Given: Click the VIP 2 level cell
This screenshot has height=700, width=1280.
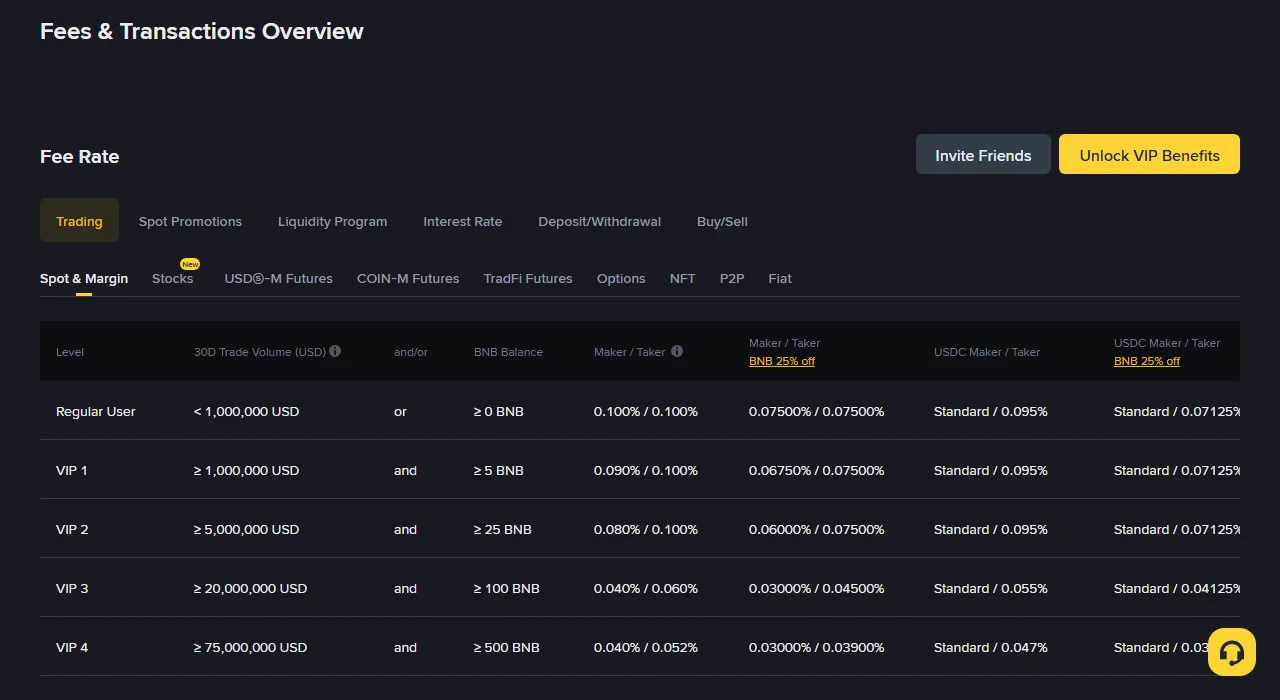Looking at the screenshot, I should 72,529.
